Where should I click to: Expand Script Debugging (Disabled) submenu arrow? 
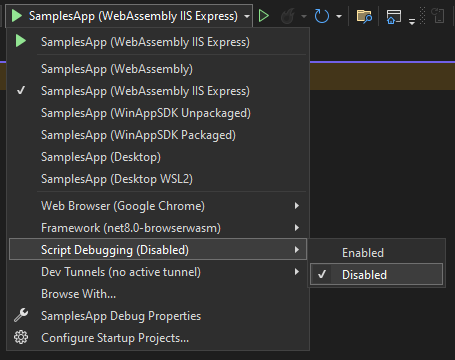[297, 250]
